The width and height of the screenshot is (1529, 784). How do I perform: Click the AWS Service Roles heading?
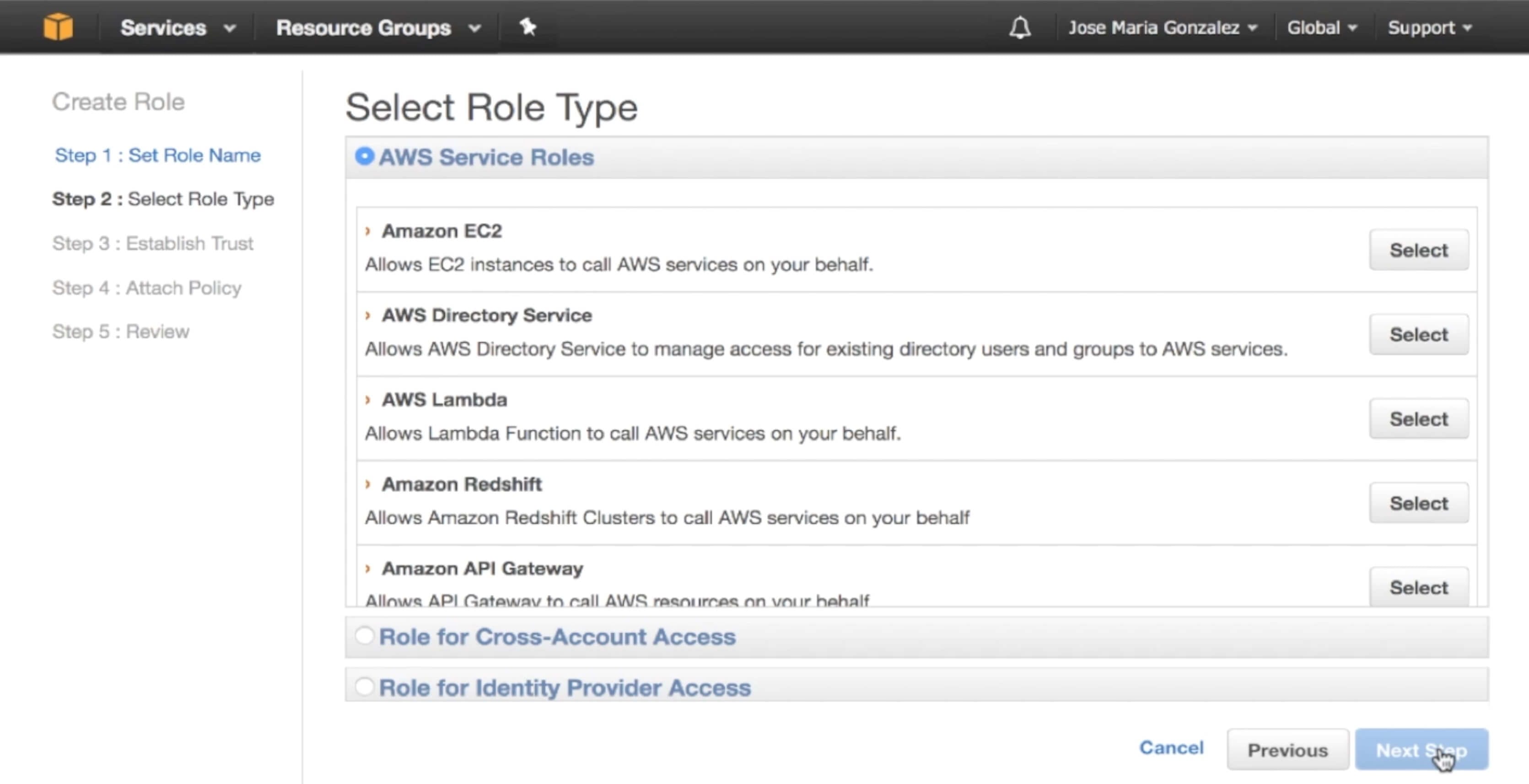(x=486, y=157)
